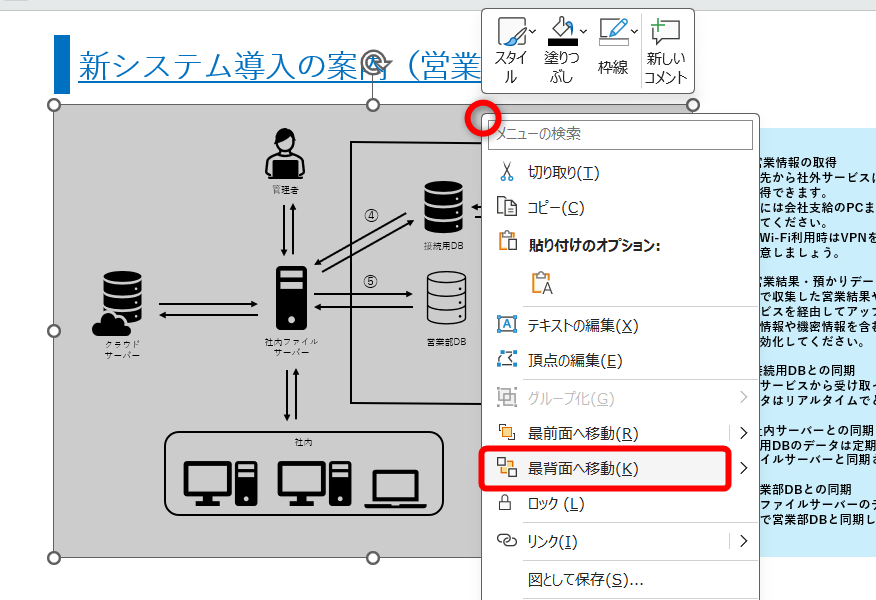Click the メニューの検索 search field
This screenshot has height=600, width=876.
click(x=620, y=134)
